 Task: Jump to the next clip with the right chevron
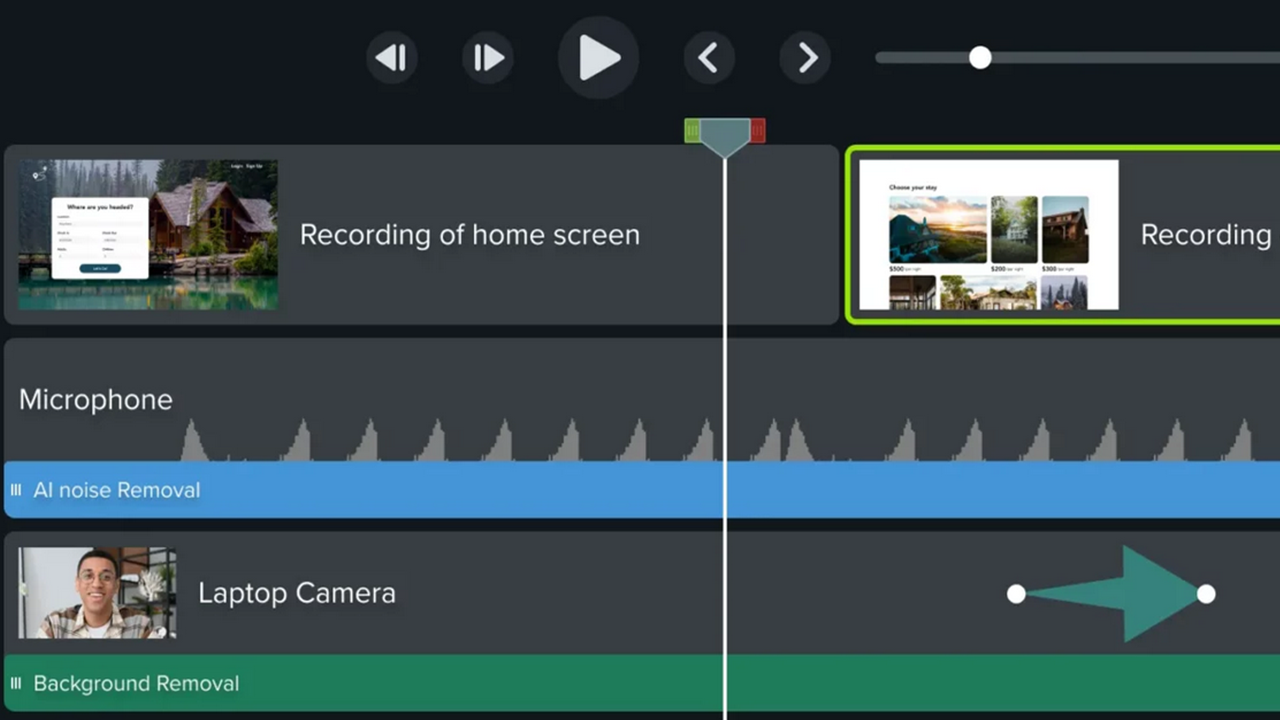tap(806, 58)
